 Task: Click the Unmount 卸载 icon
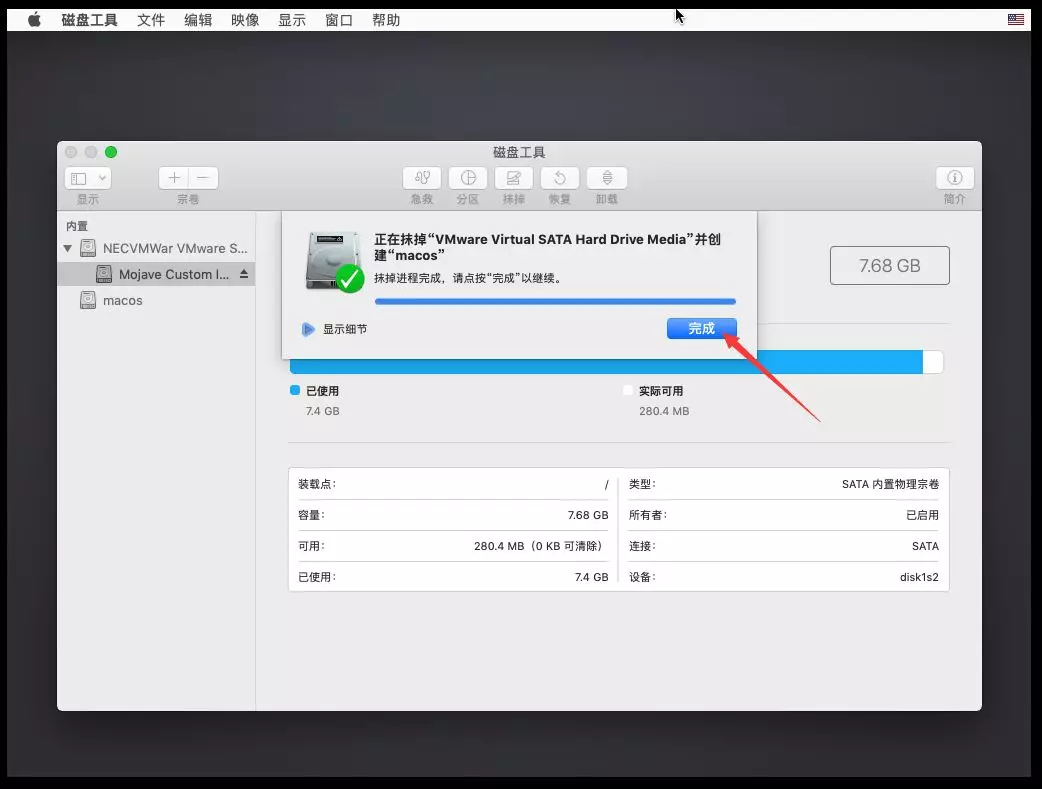[607, 177]
